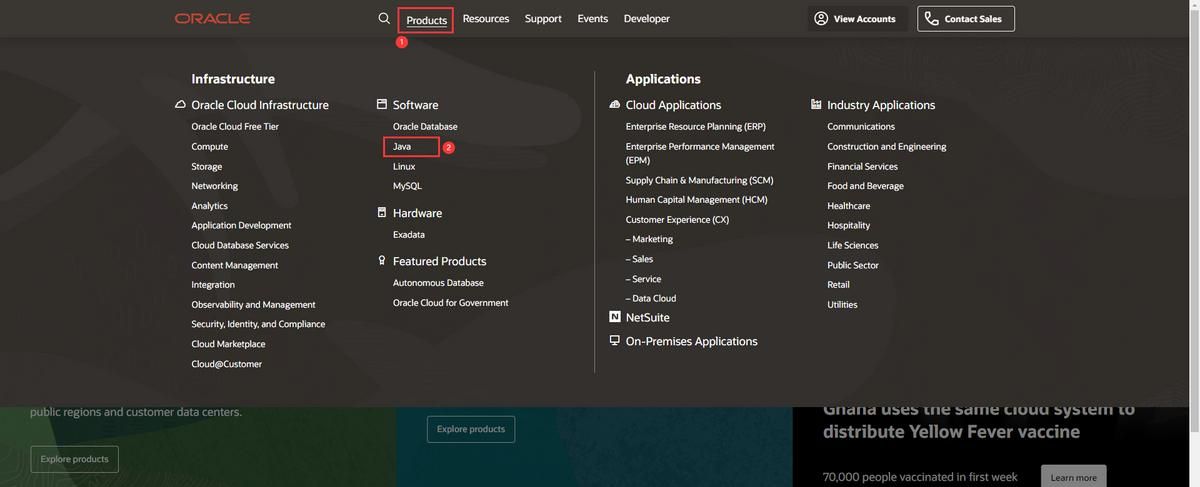Collapse the Products menu
The width and height of the screenshot is (1200, 487).
point(426,20)
